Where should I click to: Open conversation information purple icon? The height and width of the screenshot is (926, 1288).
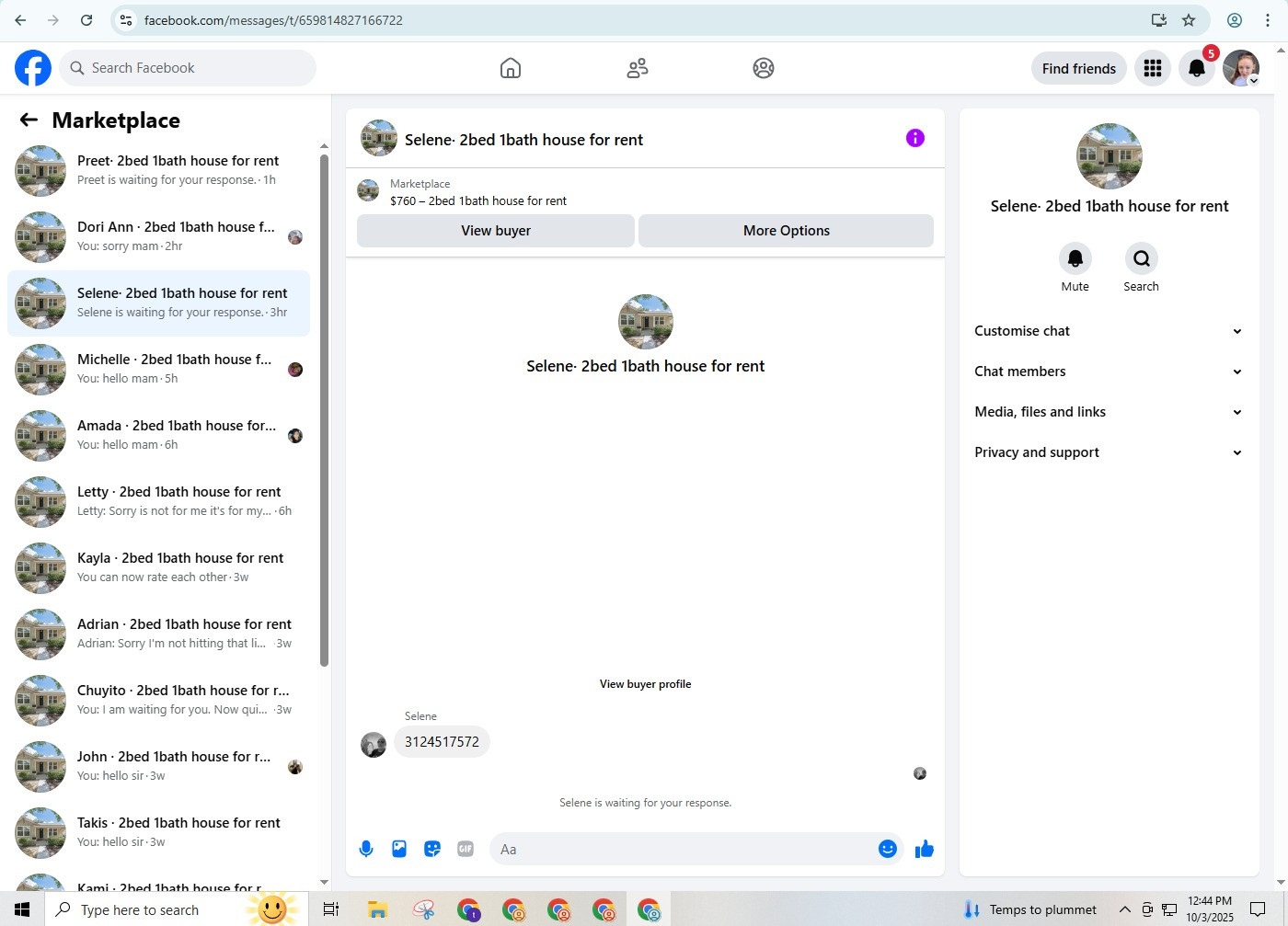(915, 138)
